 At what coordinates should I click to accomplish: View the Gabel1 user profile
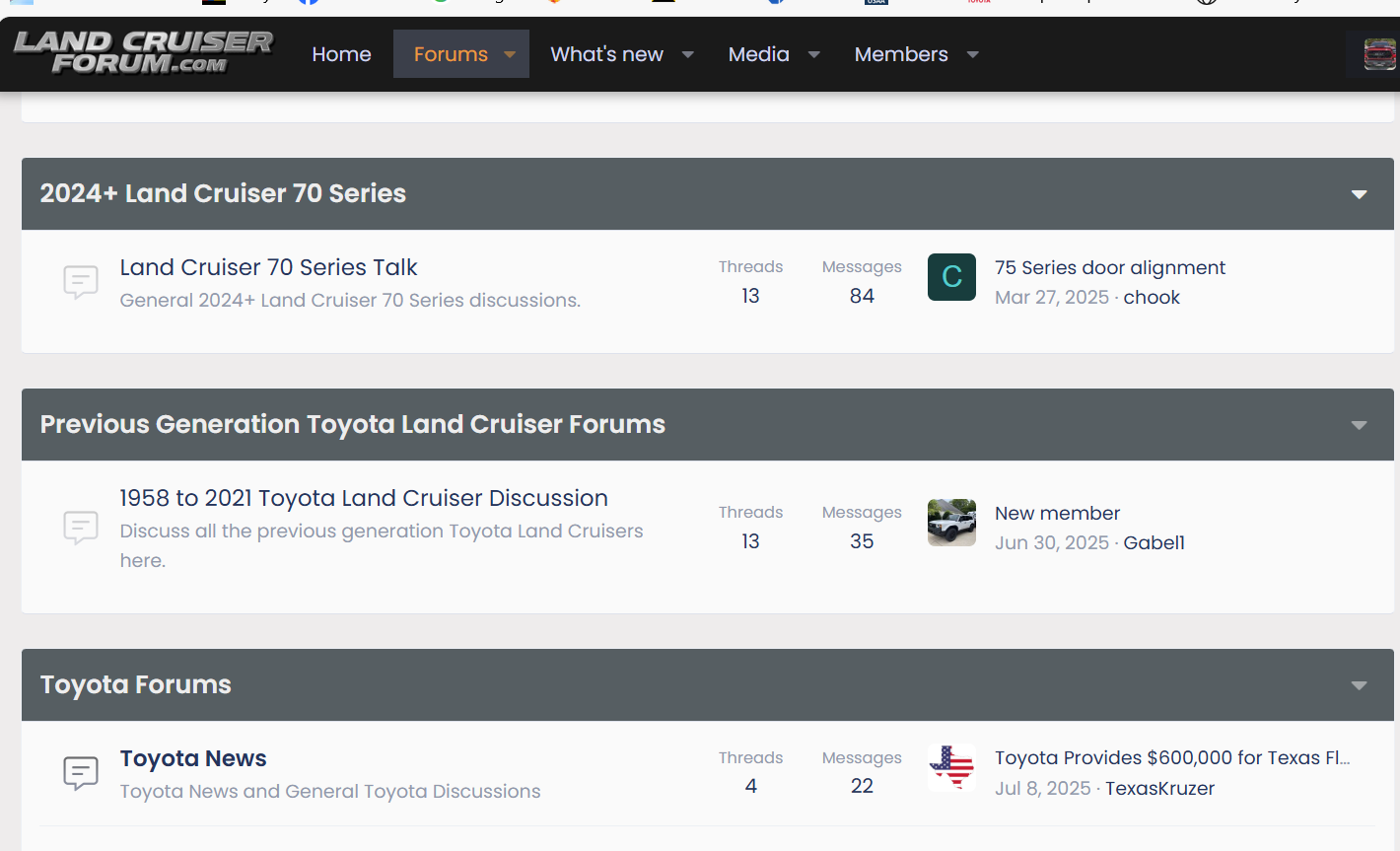coord(1154,542)
